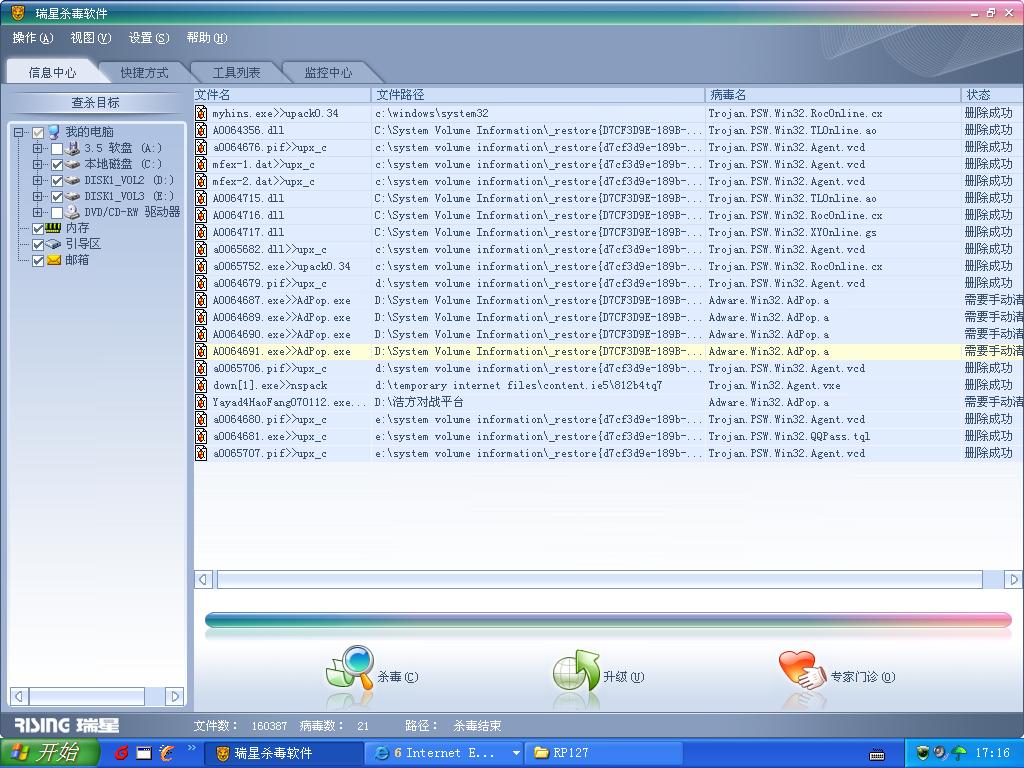This screenshot has width=1024, height=768.
Task: Open the RP127 folder taskbar button
Action: (x=604, y=753)
